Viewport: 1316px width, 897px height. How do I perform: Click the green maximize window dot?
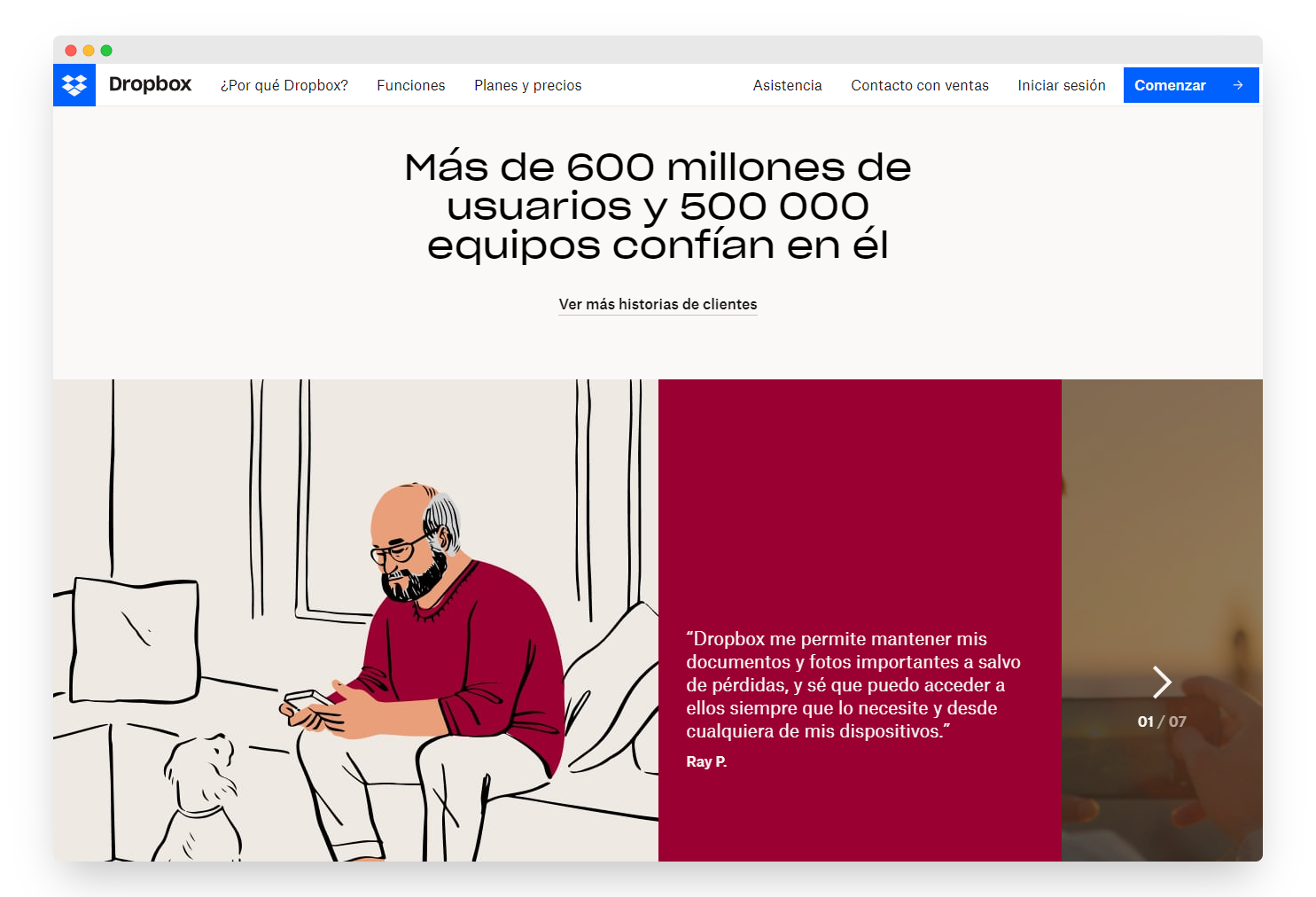[x=106, y=51]
